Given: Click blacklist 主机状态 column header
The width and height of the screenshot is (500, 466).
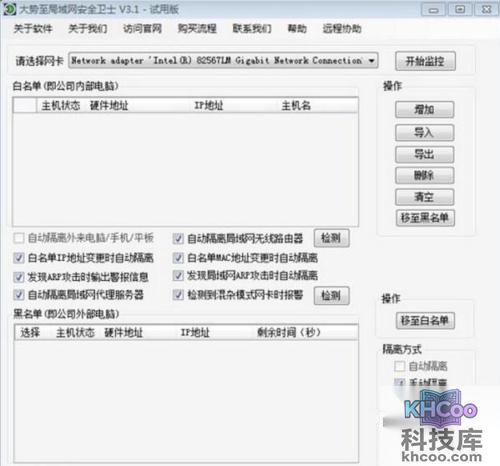Looking at the screenshot, I should coord(75,332).
